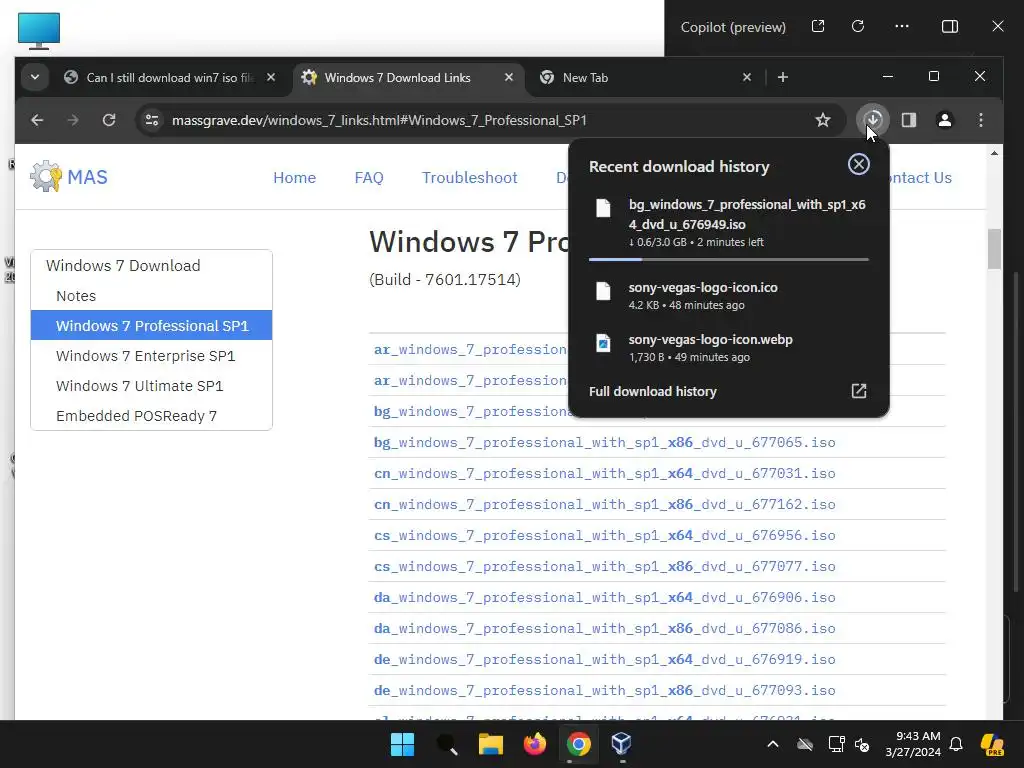Open Windows Start menu
This screenshot has width=1024, height=768.
pos(402,744)
